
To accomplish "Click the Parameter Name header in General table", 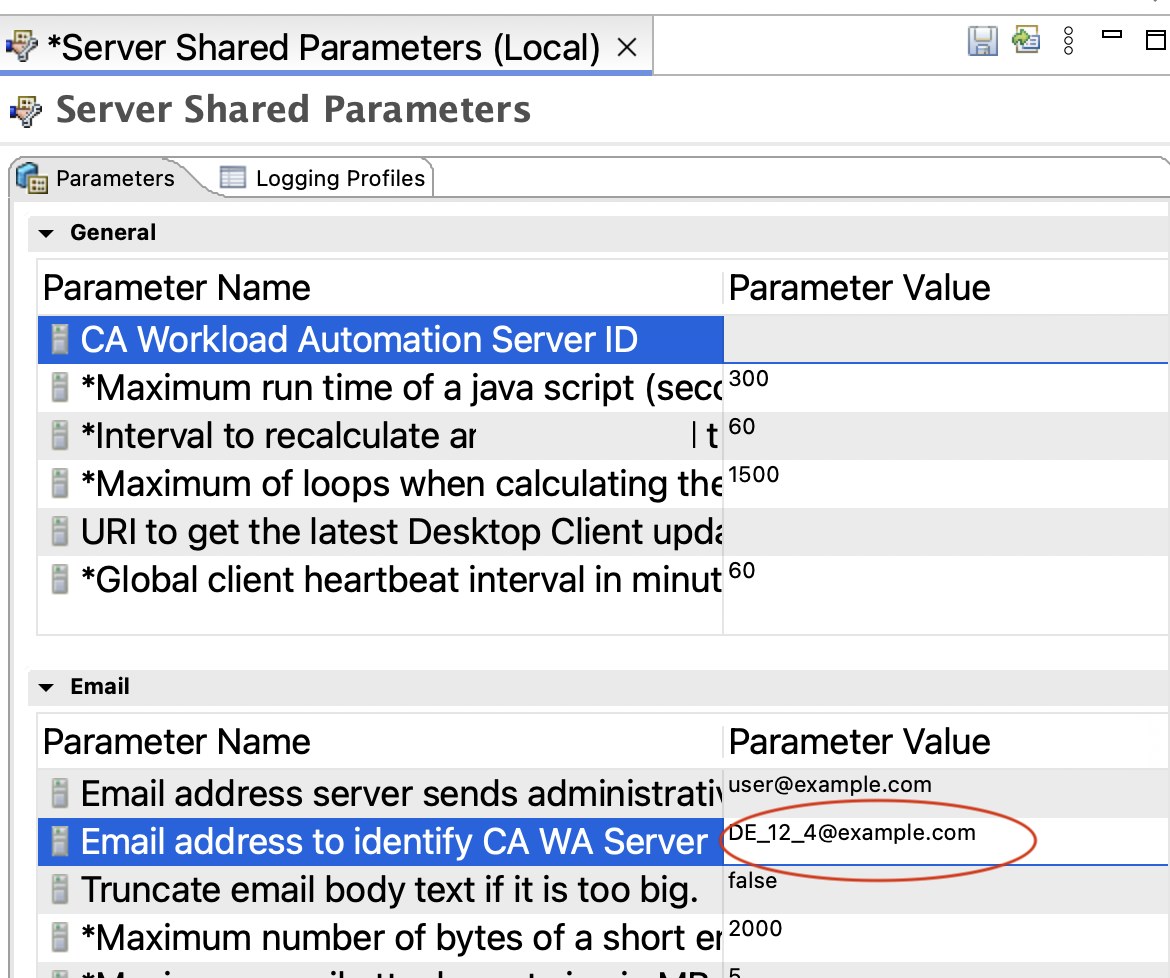I will tap(177, 288).
